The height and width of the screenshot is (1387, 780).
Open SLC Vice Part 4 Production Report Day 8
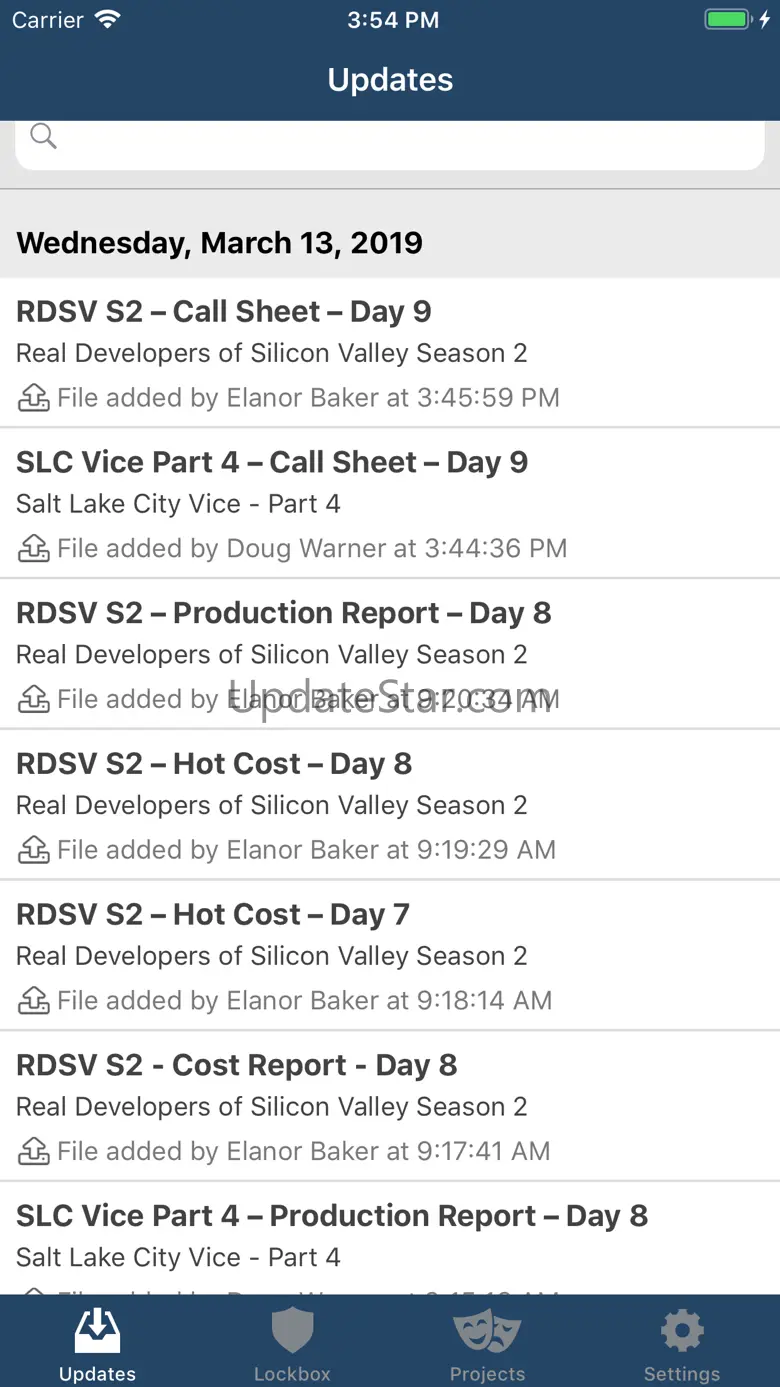coord(390,1239)
